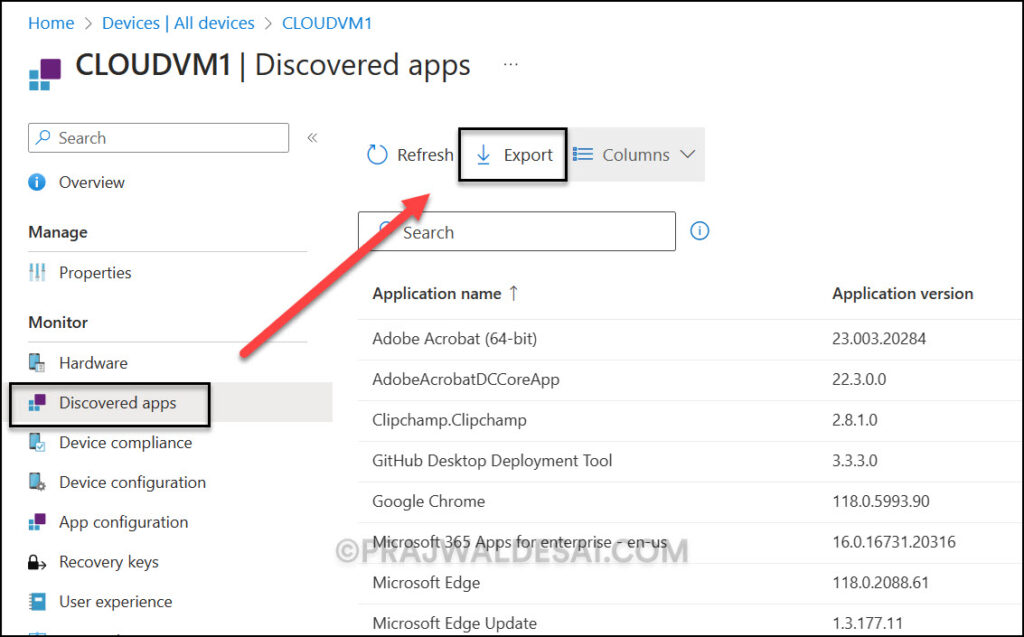This screenshot has height=637, width=1024.
Task: Go to Devices | All devices breadcrumb
Action: [x=178, y=23]
